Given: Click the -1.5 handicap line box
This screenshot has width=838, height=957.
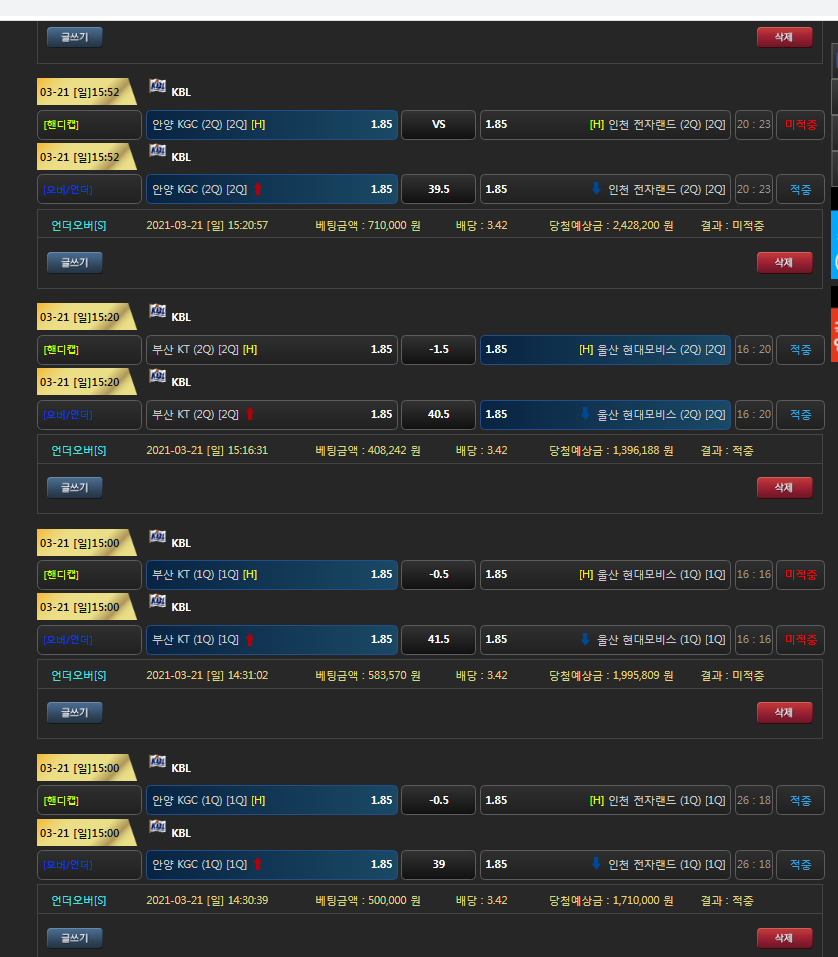Looking at the screenshot, I should [x=438, y=350].
